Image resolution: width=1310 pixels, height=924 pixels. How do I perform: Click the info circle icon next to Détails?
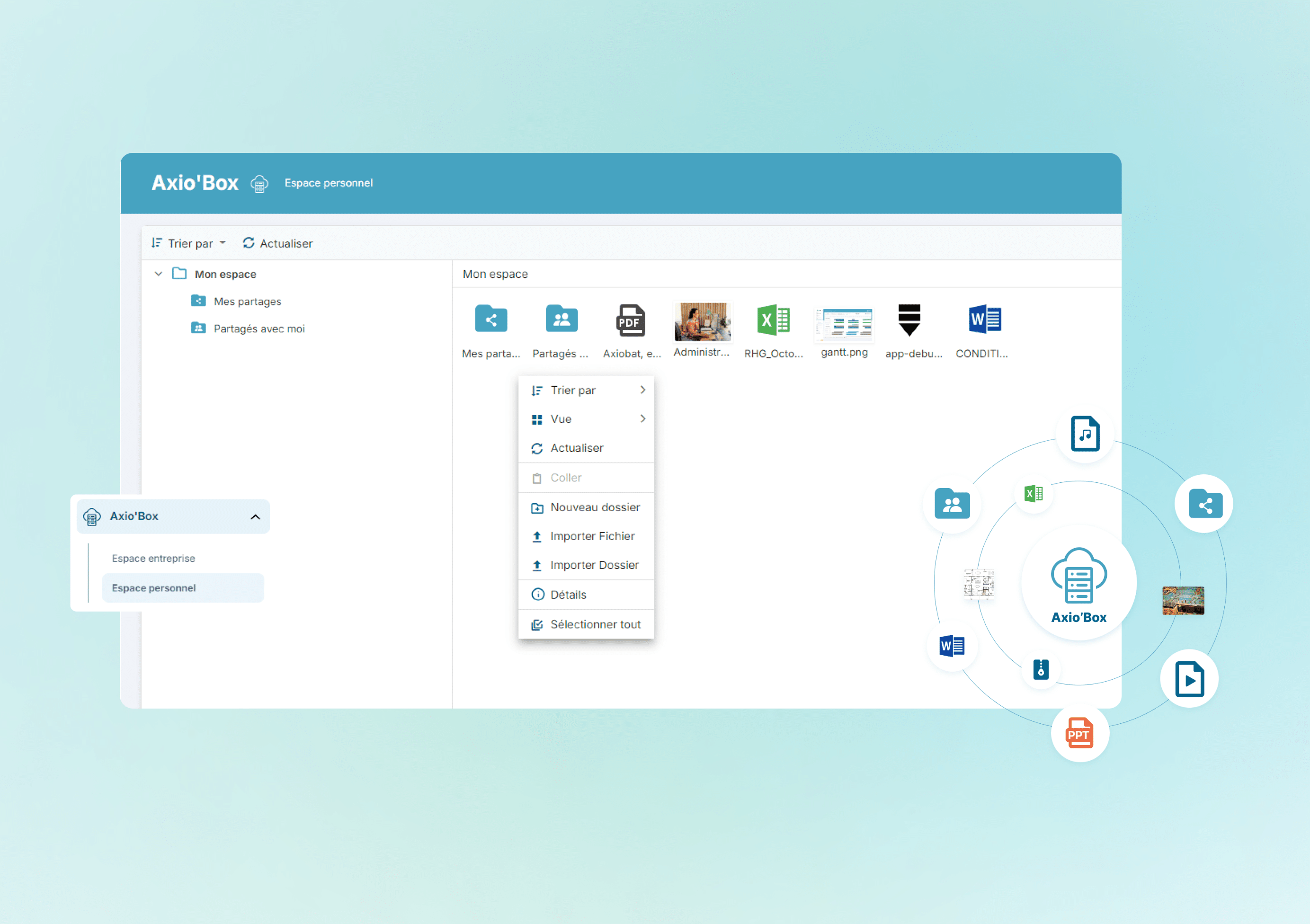click(537, 595)
